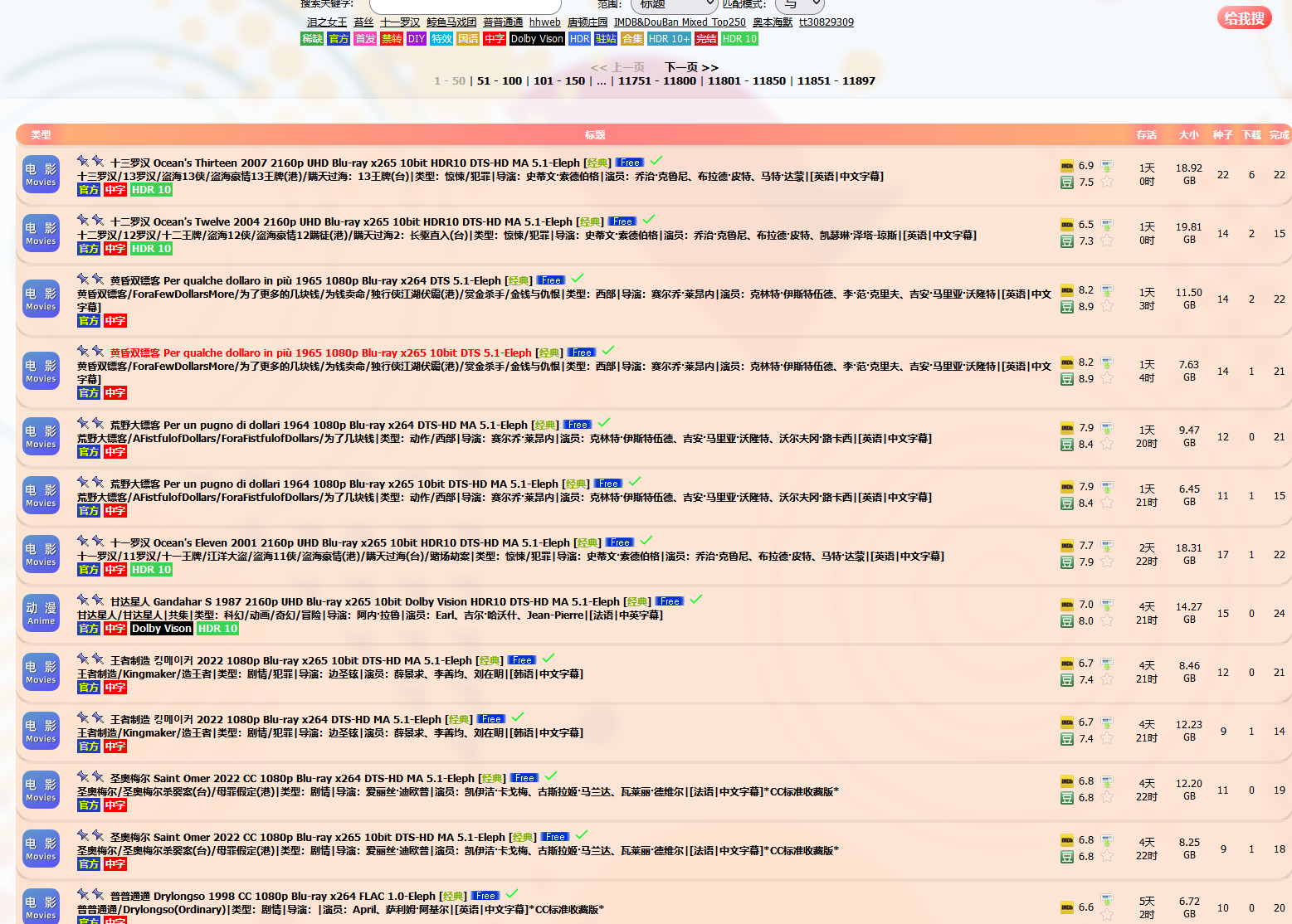Toggle bookmark star in the 9.47 GB row
Screen dimensions: 1292x924
pos(1107,445)
